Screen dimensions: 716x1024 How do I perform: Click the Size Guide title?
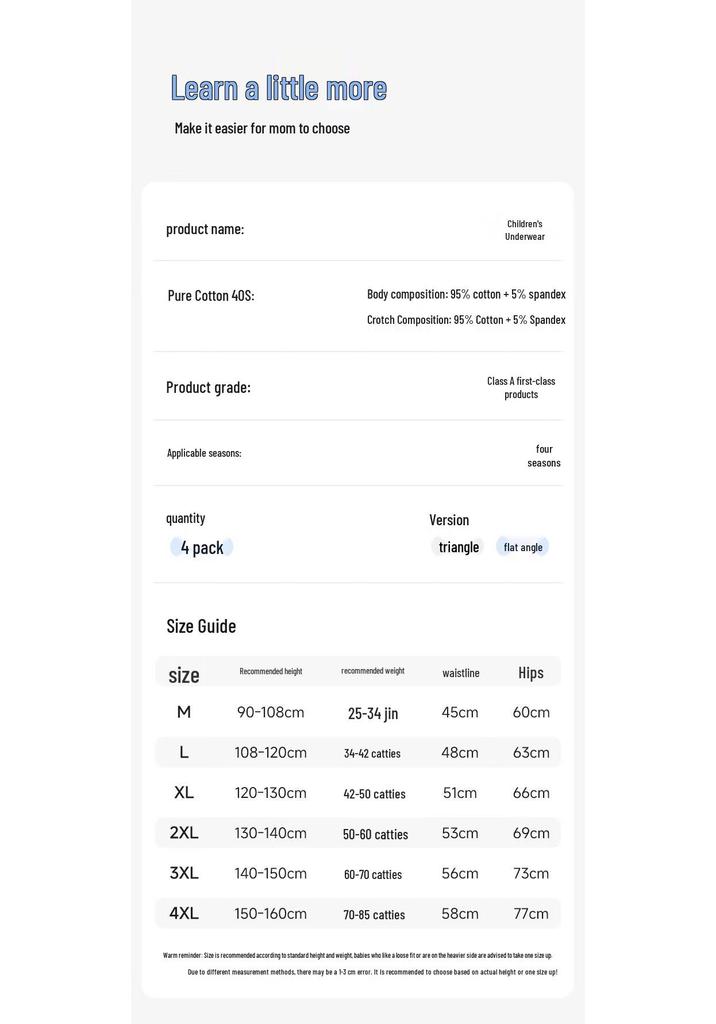(x=201, y=626)
